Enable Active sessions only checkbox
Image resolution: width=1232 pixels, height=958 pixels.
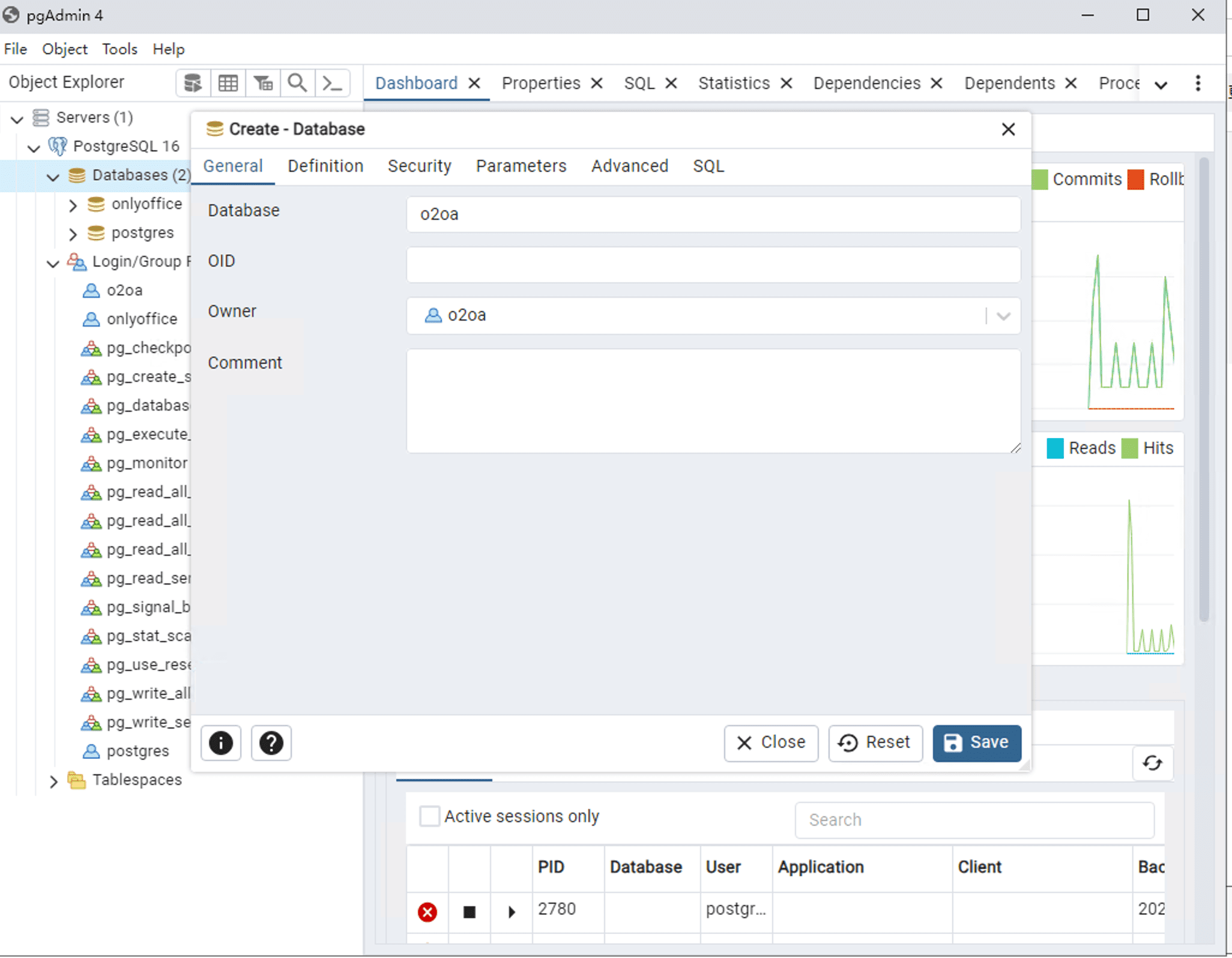click(429, 816)
